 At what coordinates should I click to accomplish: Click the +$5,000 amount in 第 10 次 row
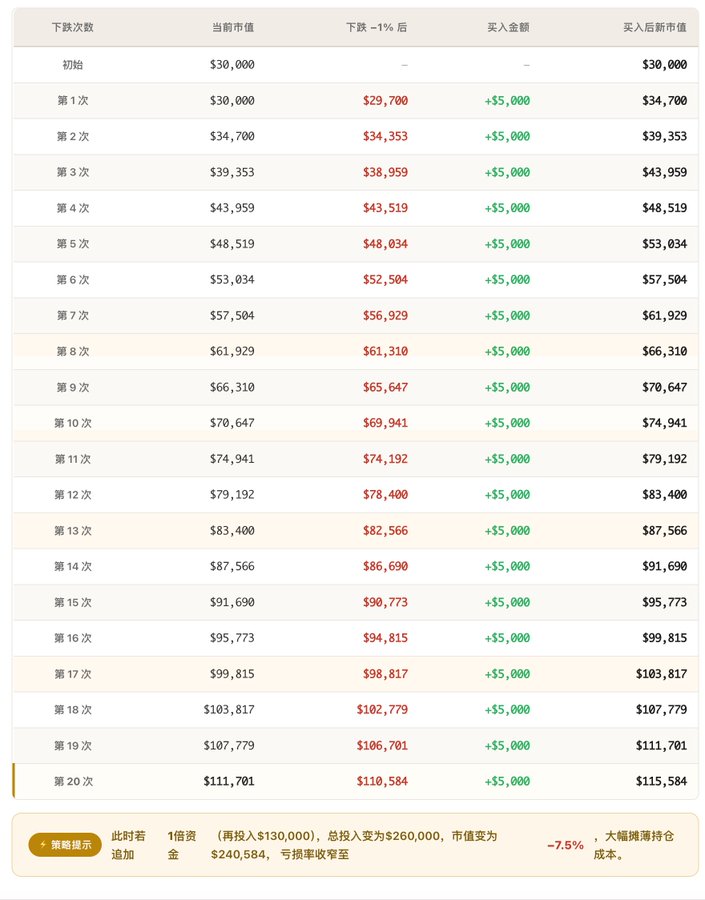508,423
